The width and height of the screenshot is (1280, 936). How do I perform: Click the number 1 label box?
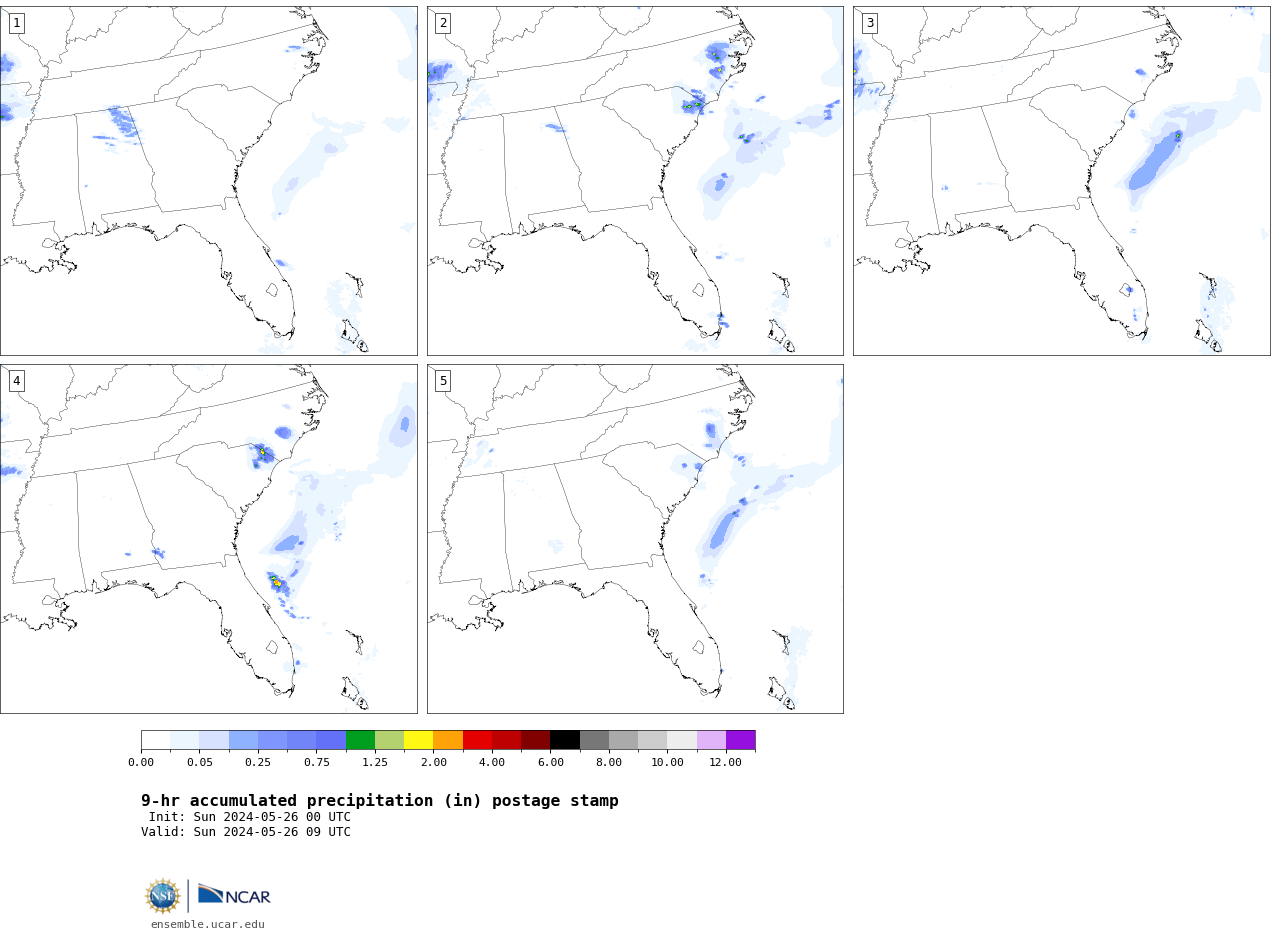pyautogui.click(x=17, y=23)
